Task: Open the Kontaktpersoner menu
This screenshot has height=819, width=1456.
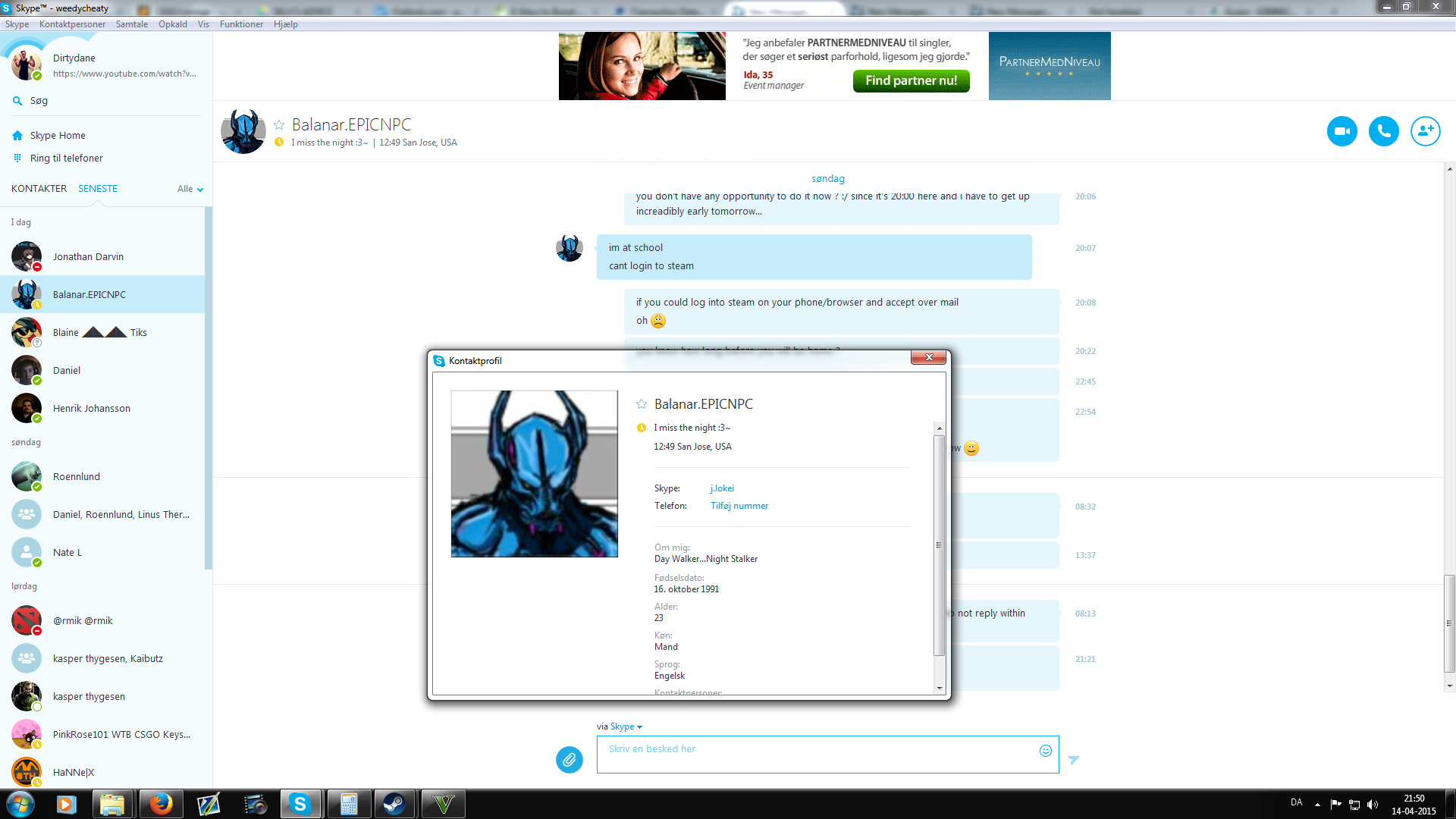Action: pyautogui.click(x=72, y=24)
